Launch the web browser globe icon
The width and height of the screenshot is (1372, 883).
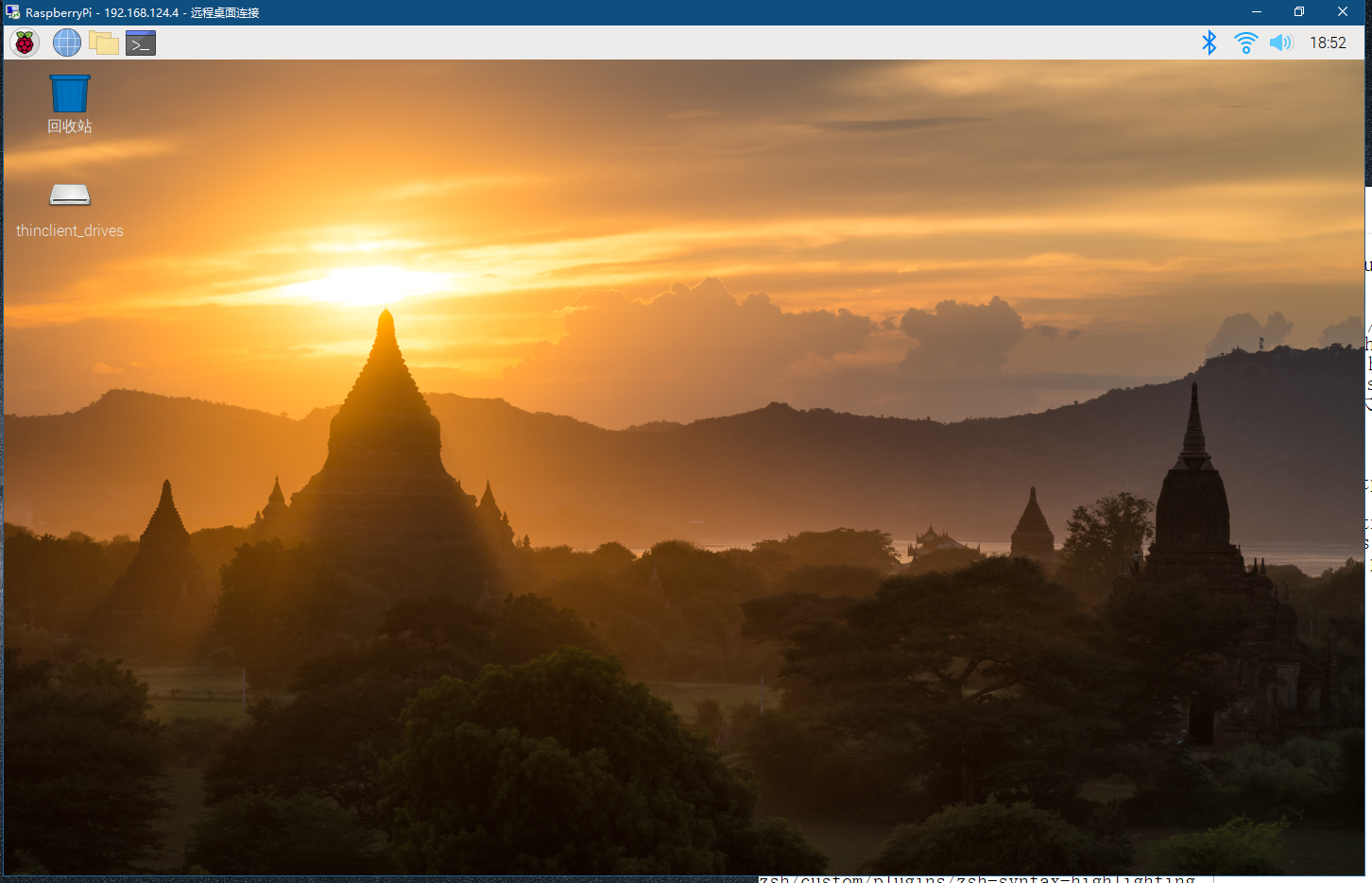(x=66, y=42)
